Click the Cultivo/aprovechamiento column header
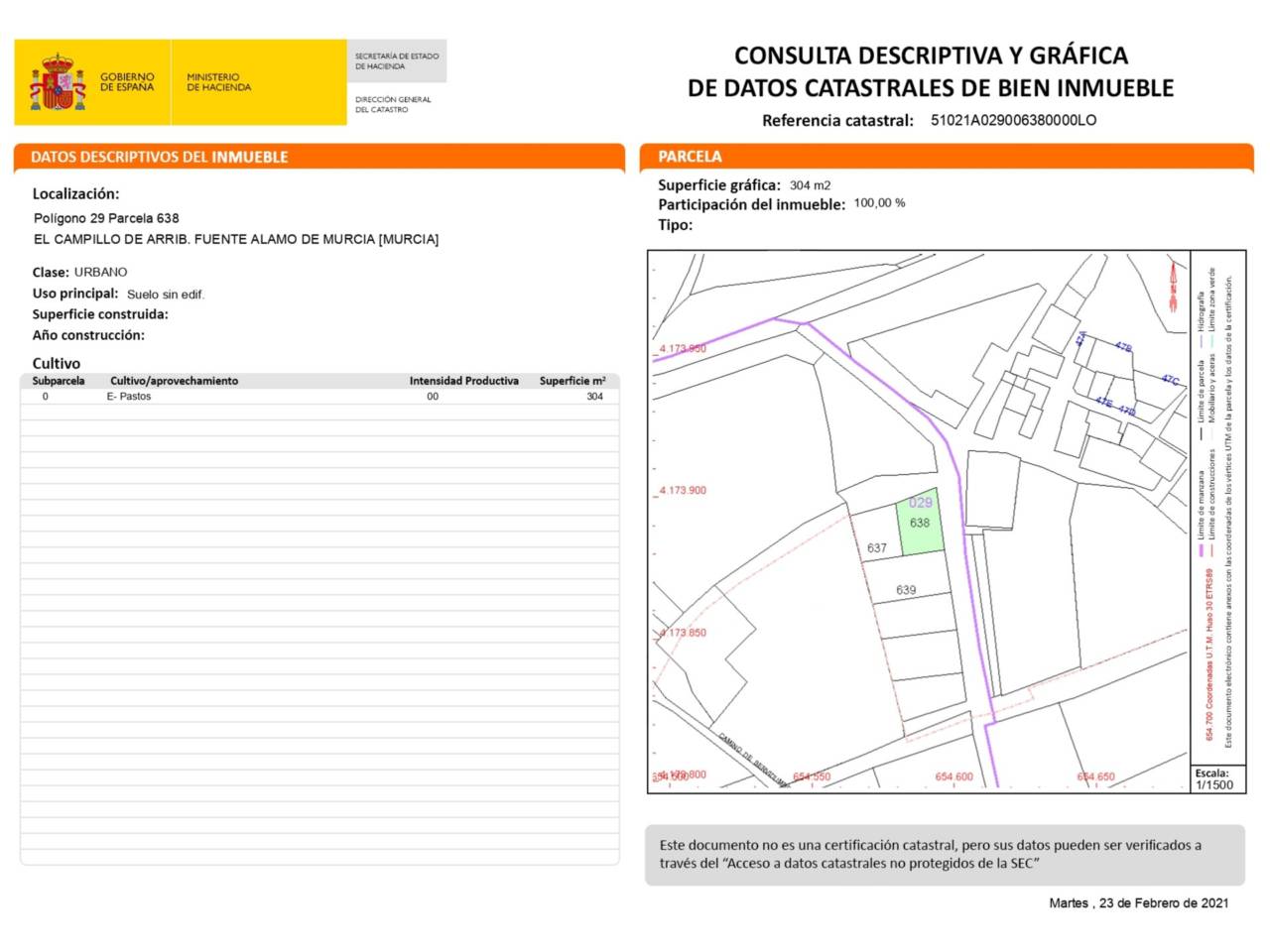 175,381
